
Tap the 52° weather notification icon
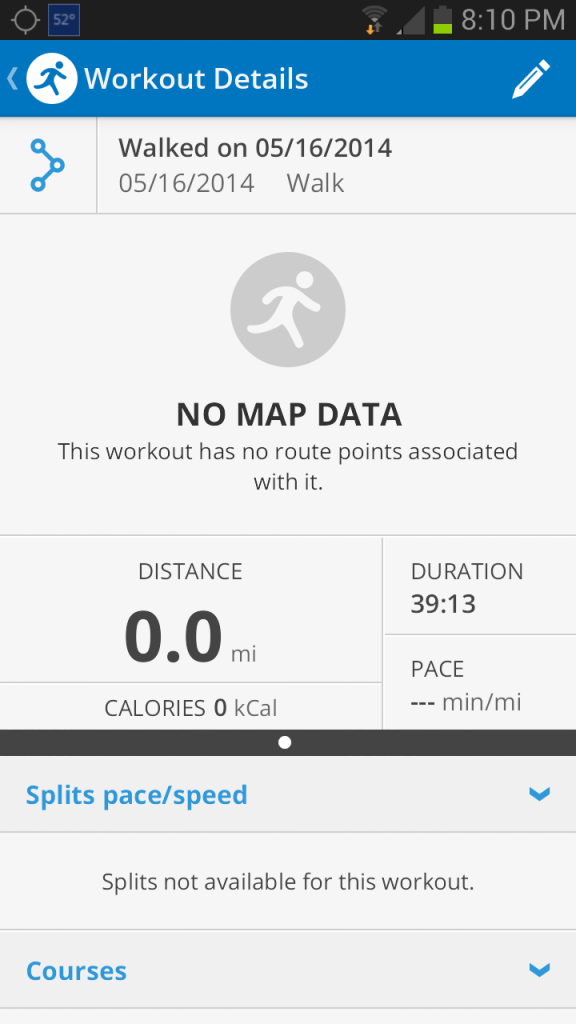[64, 20]
